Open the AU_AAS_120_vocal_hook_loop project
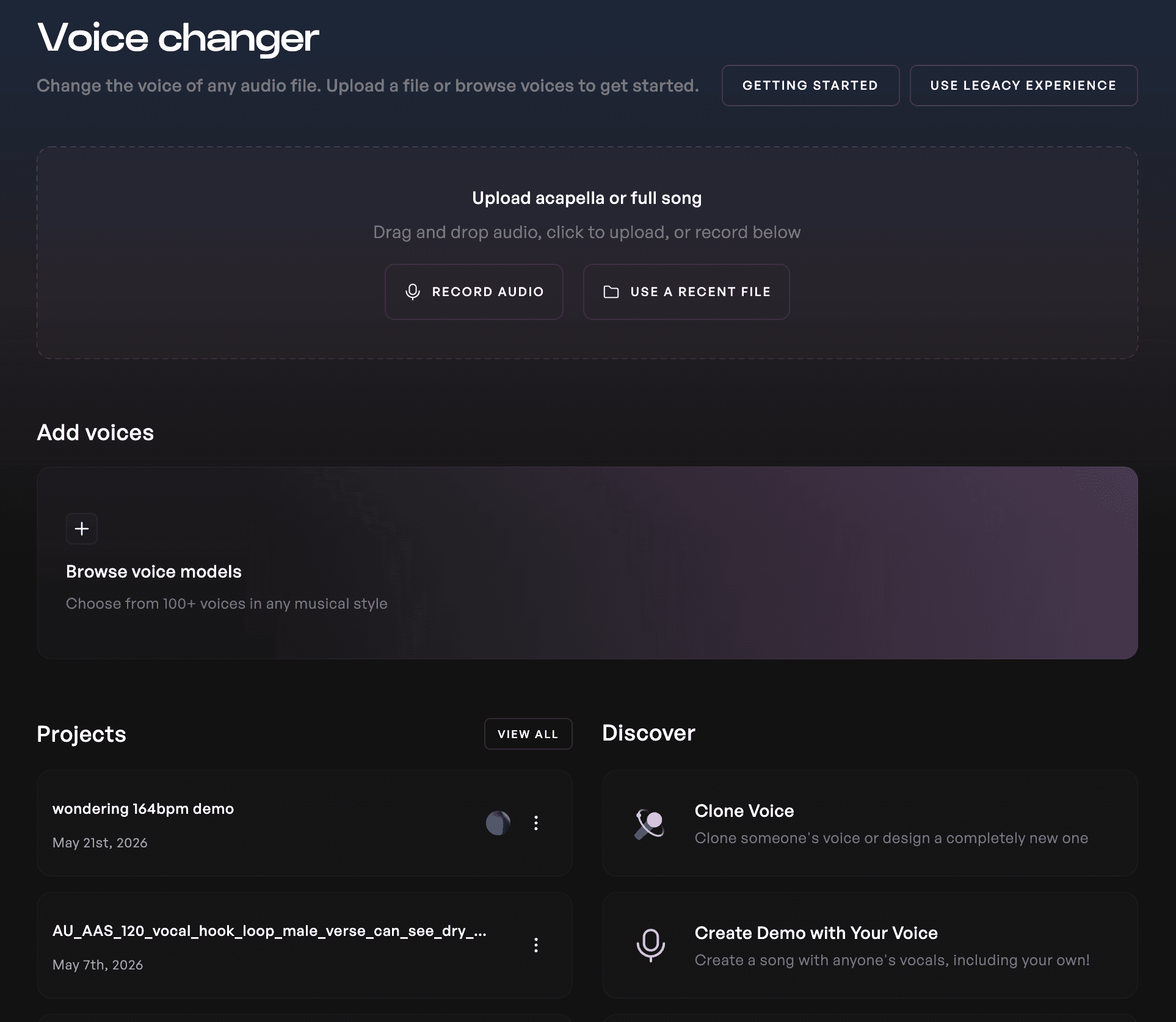The height and width of the screenshot is (1022, 1176). 305,945
